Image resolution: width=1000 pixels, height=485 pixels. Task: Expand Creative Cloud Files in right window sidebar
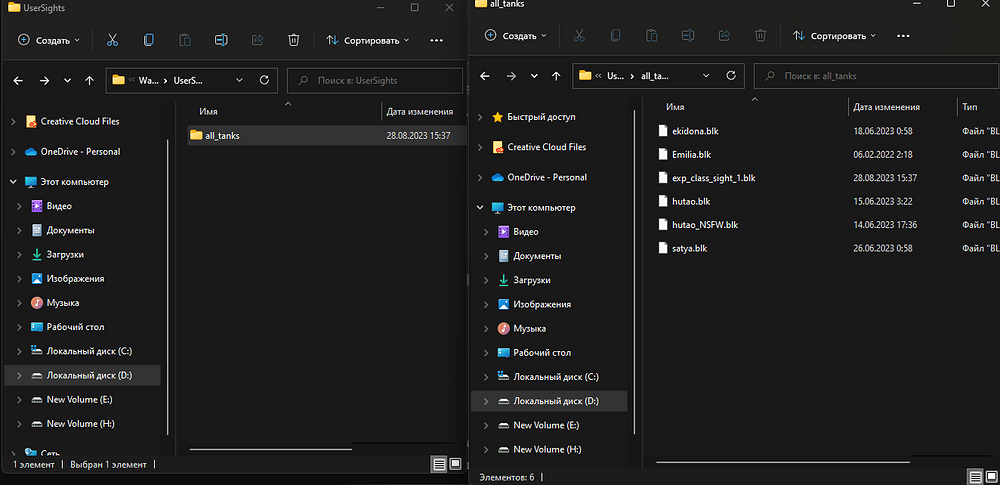[480, 147]
